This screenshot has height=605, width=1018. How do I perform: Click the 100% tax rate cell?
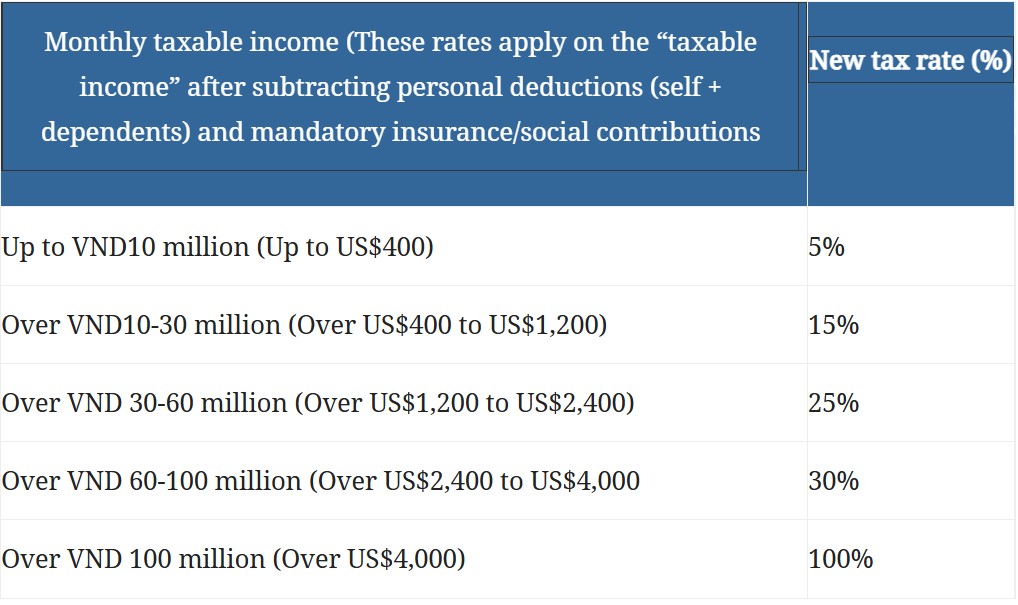click(x=840, y=559)
